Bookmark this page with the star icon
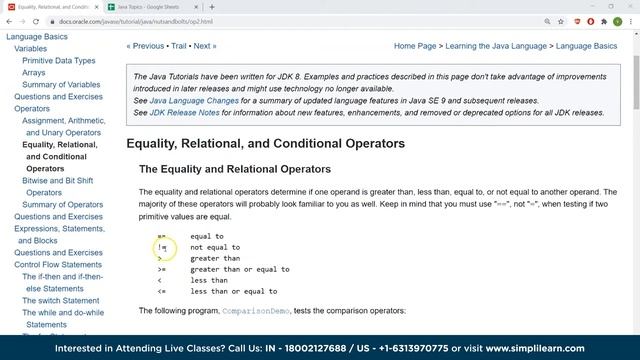The height and width of the screenshot is (360, 640). click(x=561, y=22)
